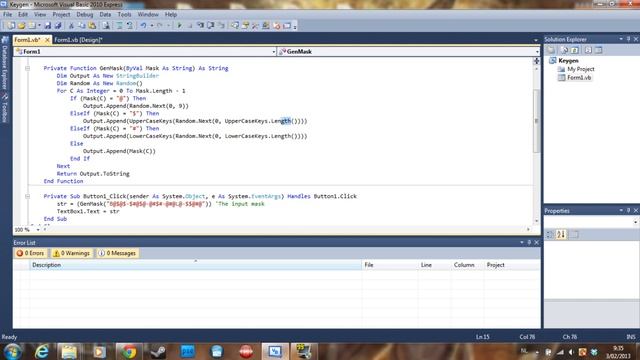This screenshot has width=640, height=360.
Task: Pin the Error List panel
Action: (529, 242)
